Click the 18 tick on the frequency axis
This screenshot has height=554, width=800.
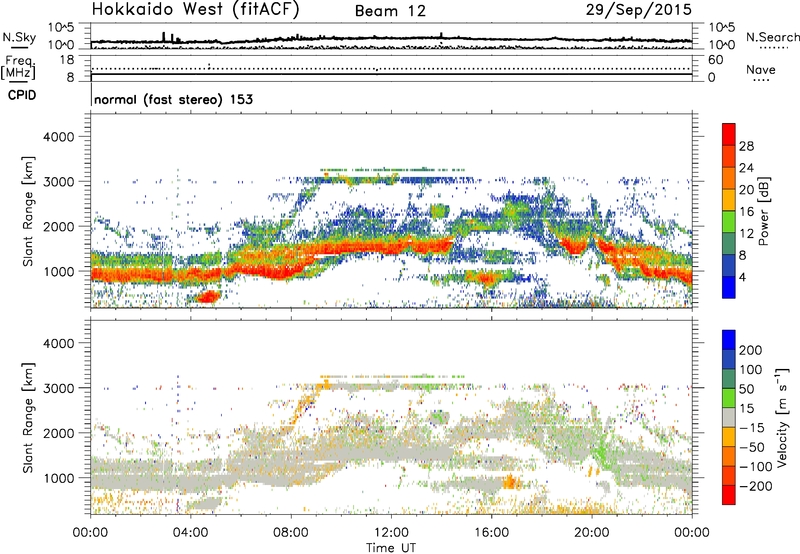pyautogui.click(x=67, y=60)
